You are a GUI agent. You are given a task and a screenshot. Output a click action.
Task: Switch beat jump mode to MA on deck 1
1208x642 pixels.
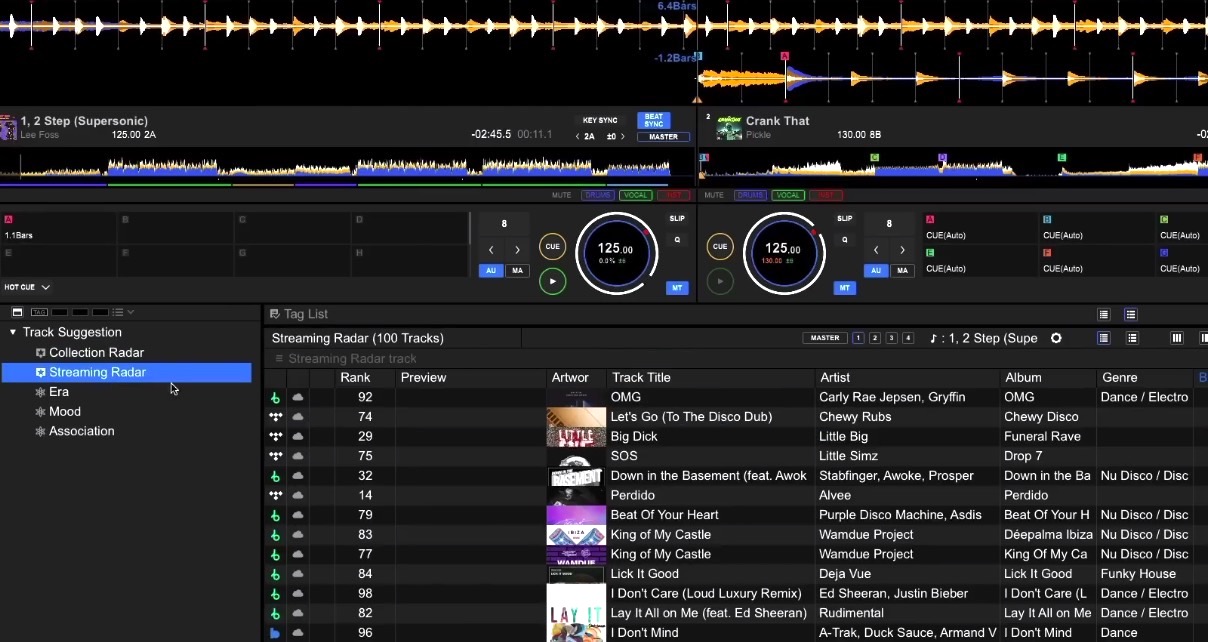pos(517,270)
